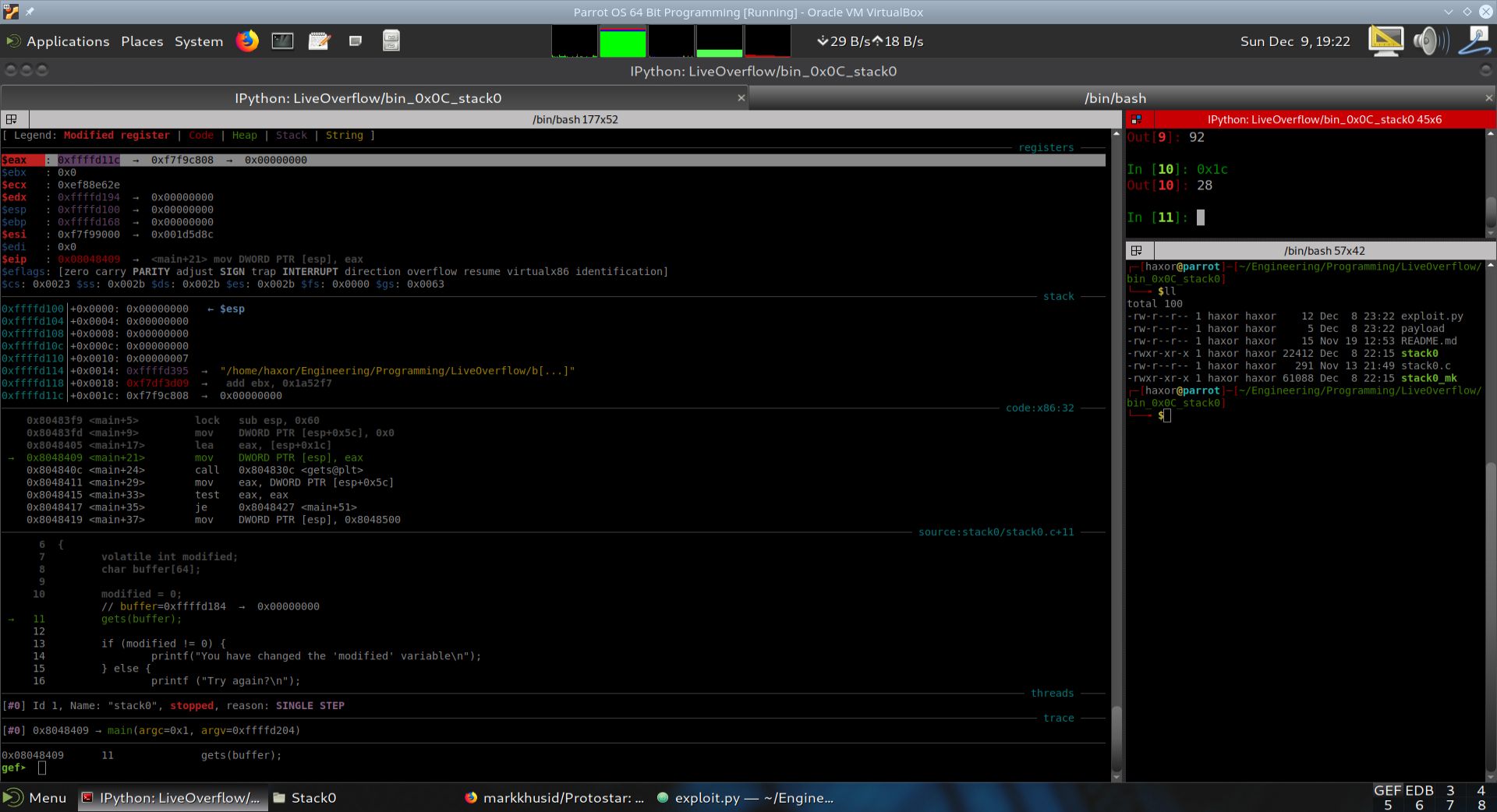
Task: Click the In [11]: IPython prompt
Action: [x=1157, y=217]
